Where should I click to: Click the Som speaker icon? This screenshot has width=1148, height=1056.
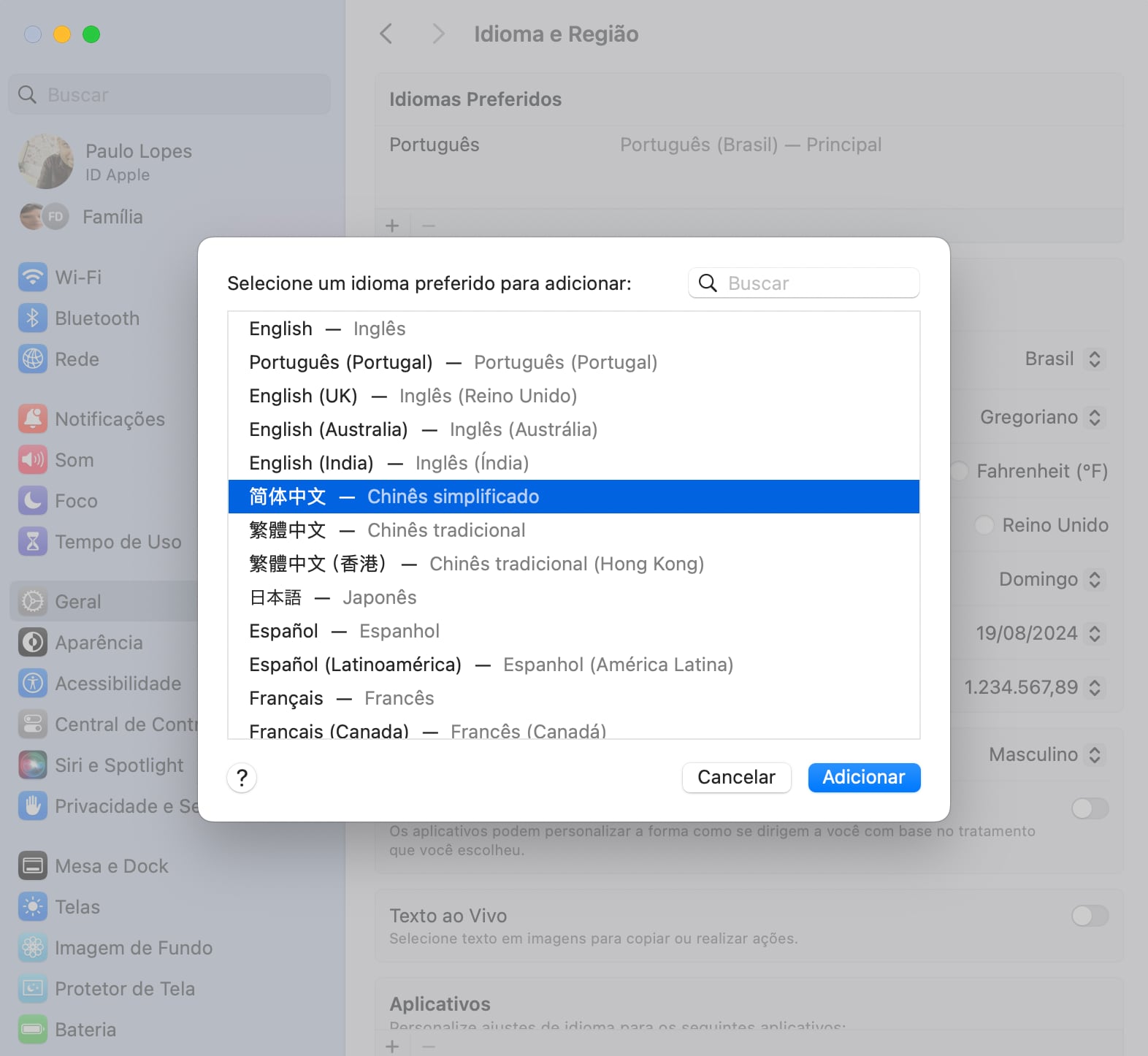pos(32,460)
